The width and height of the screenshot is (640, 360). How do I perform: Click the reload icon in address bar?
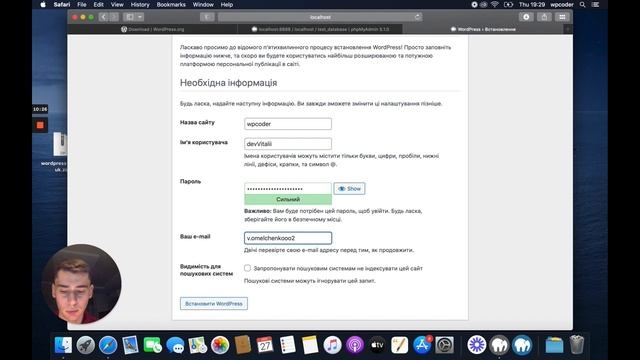417,17
